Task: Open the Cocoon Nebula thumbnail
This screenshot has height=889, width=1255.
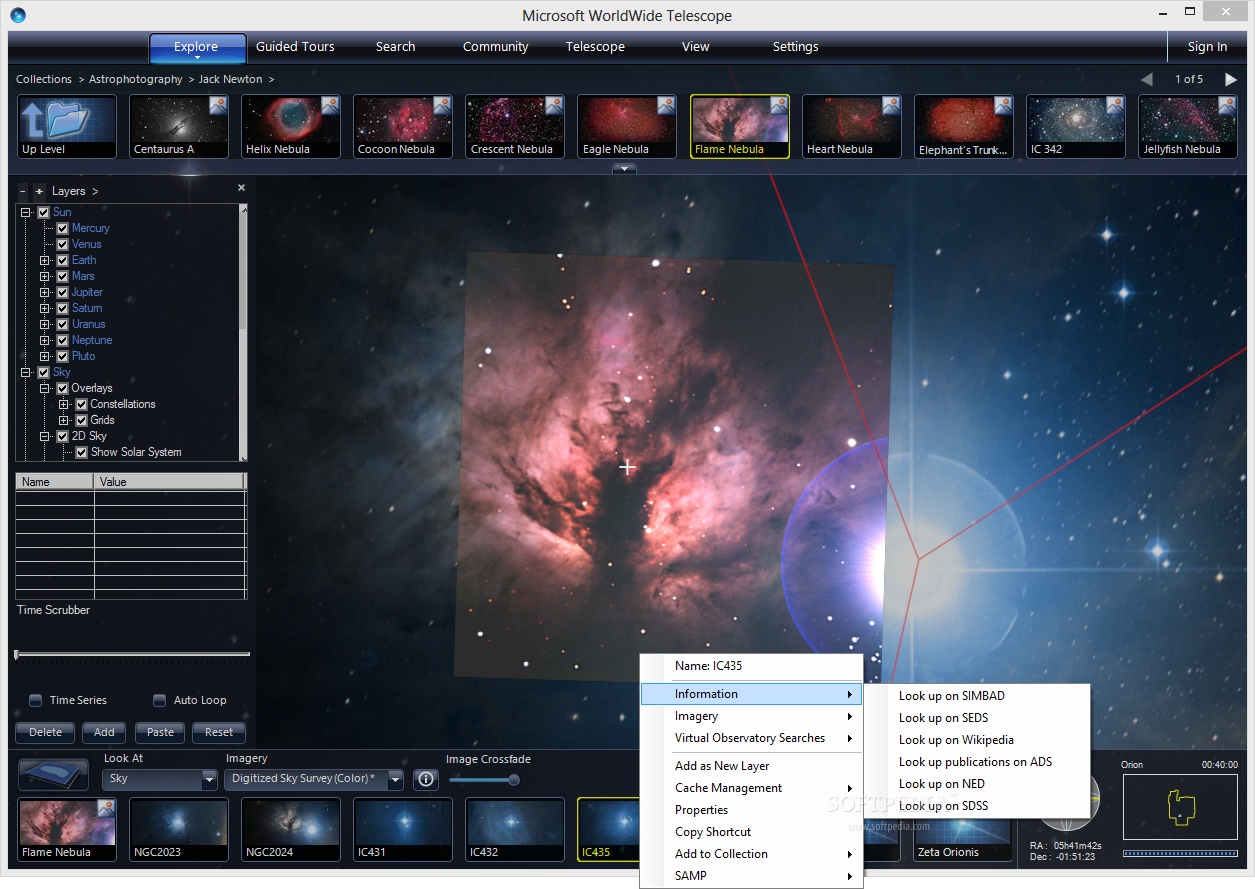Action: click(403, 127)
